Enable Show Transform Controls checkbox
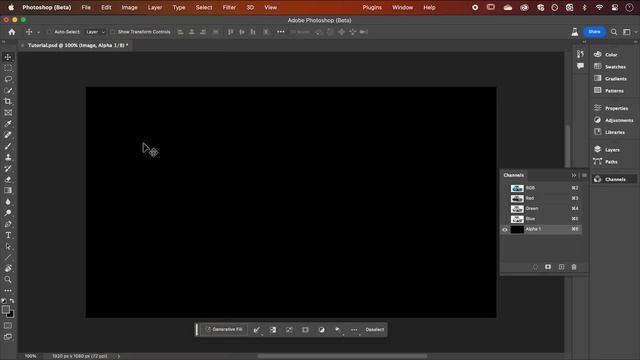 [113, 32]
